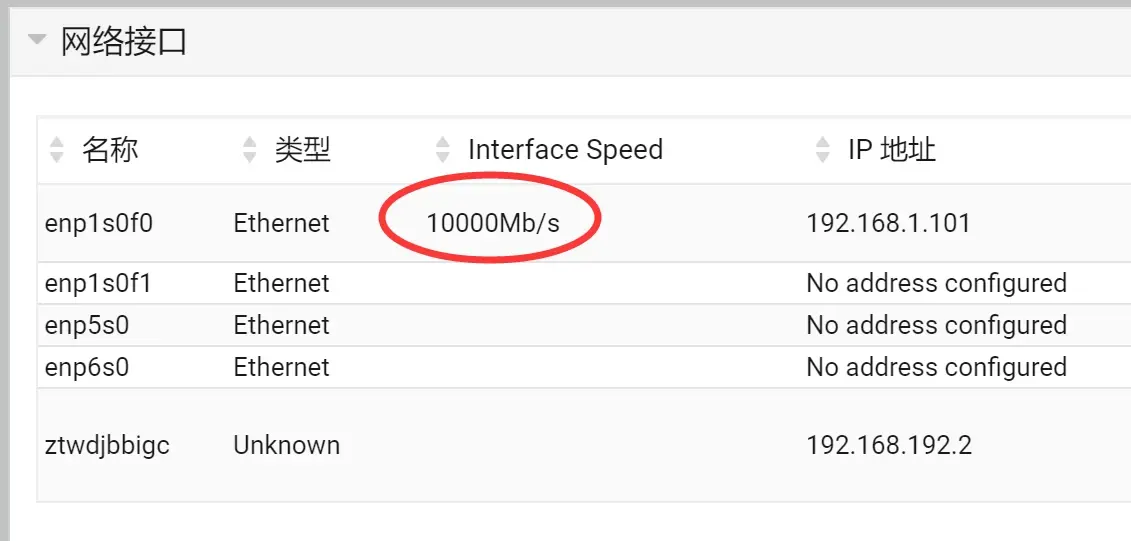Click the 网络接口 panel title
1131x541 pixels.
click(124, 41)
